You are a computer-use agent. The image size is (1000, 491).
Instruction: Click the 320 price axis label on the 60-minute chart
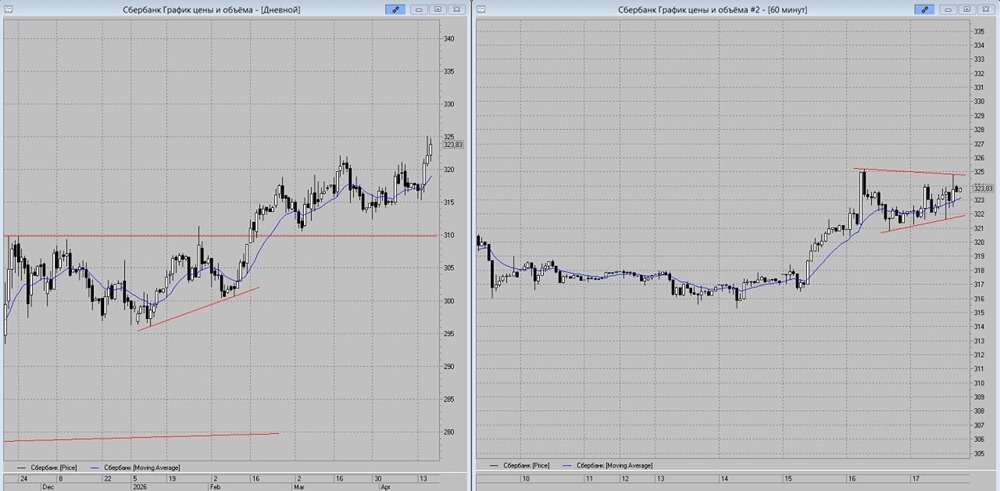[x=978, y=242]
